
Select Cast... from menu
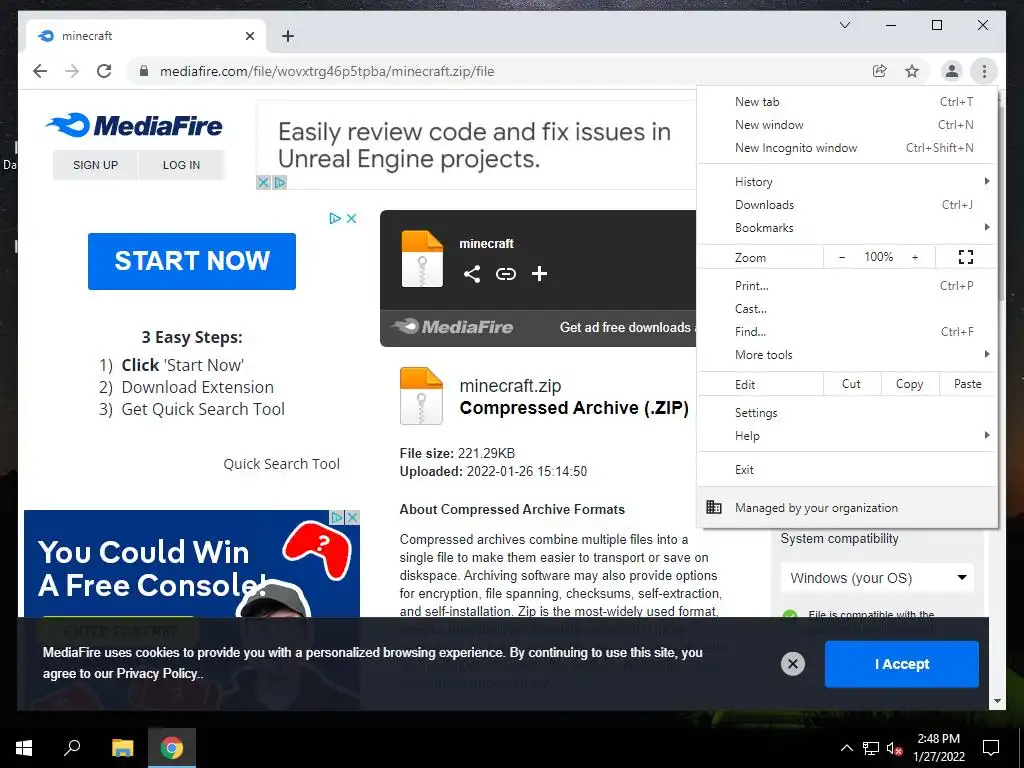tap(847, 308)
